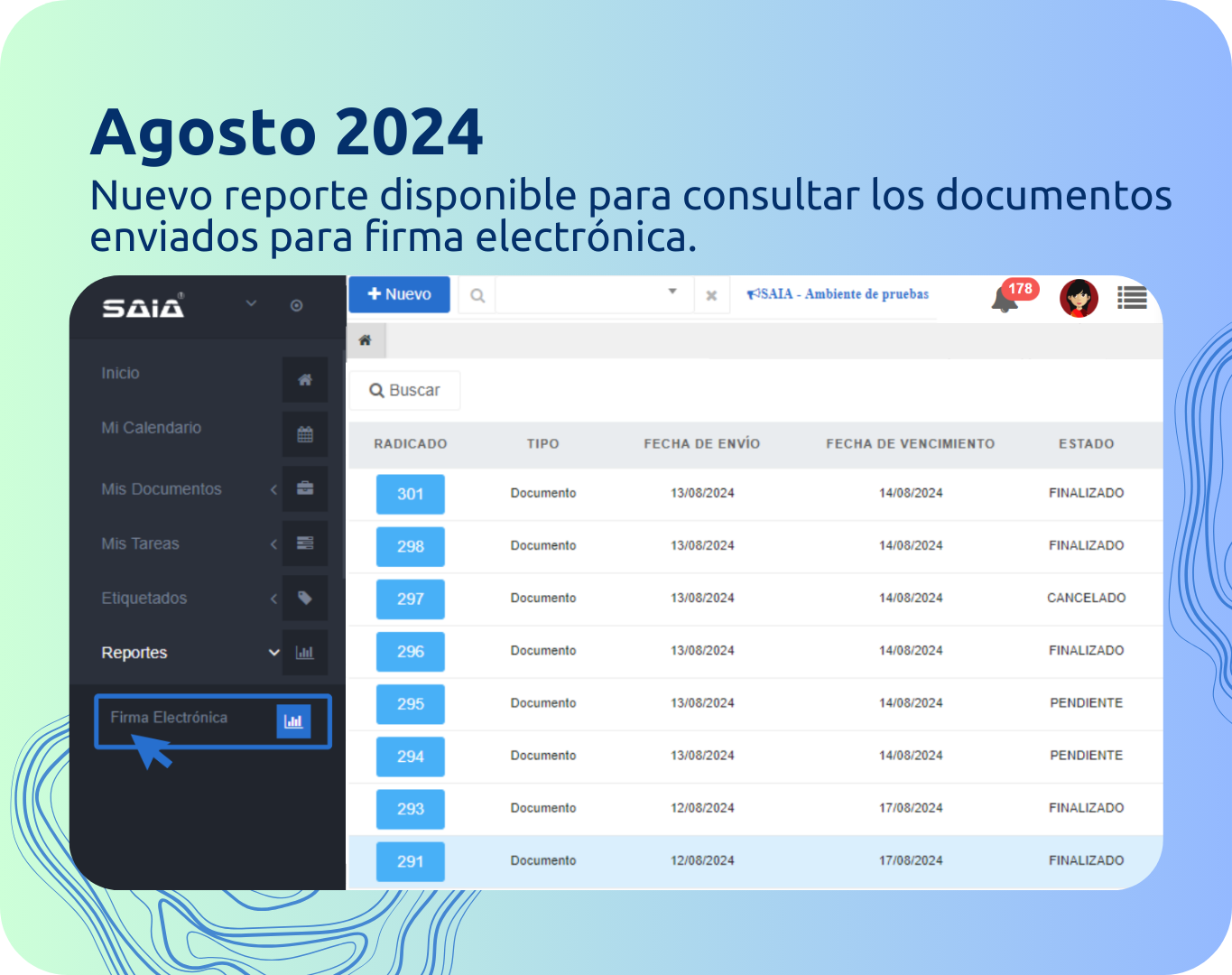Screen dimensions: 1232x975
Task: Select Firma Electrónica report item
Action: coord(169,718)
